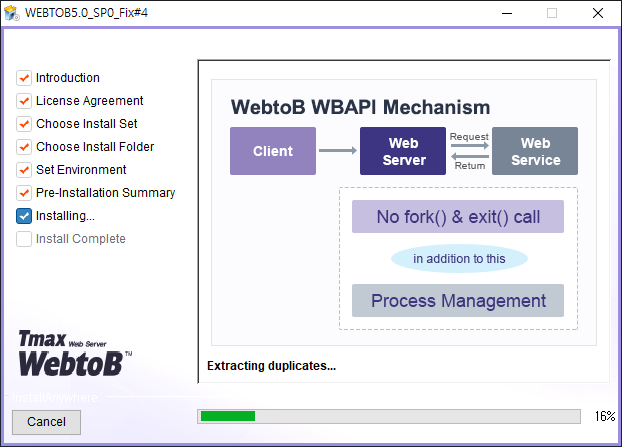
Task: Click the Process Management box
Action: click(458, 301)
